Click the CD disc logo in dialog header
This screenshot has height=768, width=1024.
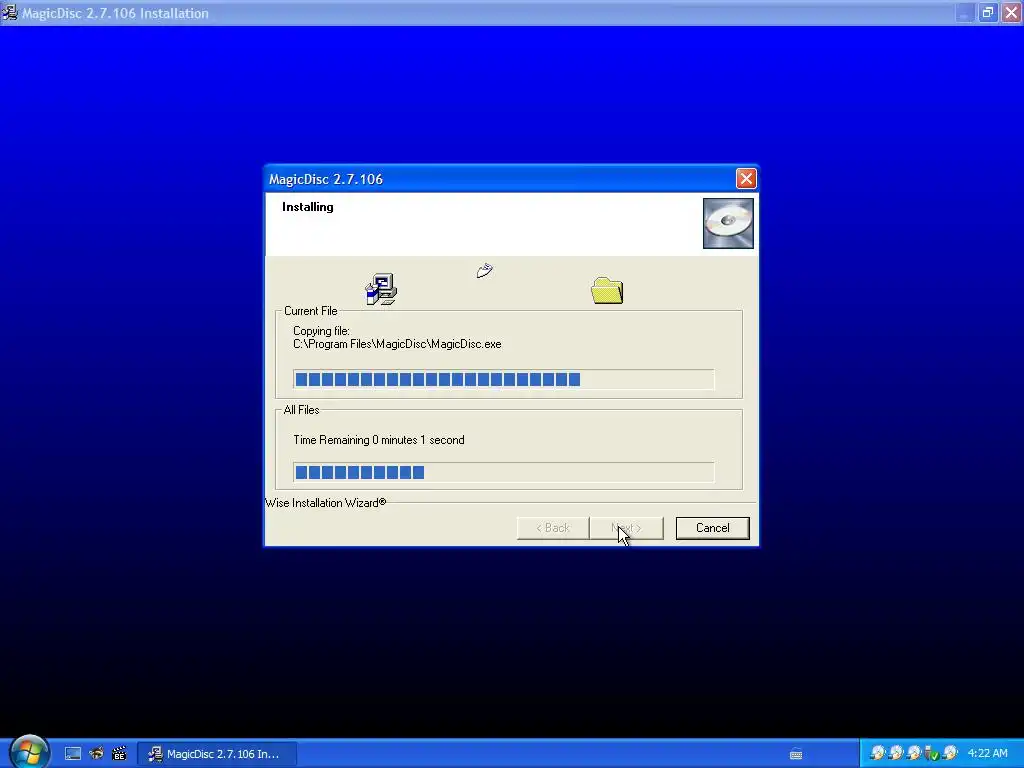coord(728,223)
